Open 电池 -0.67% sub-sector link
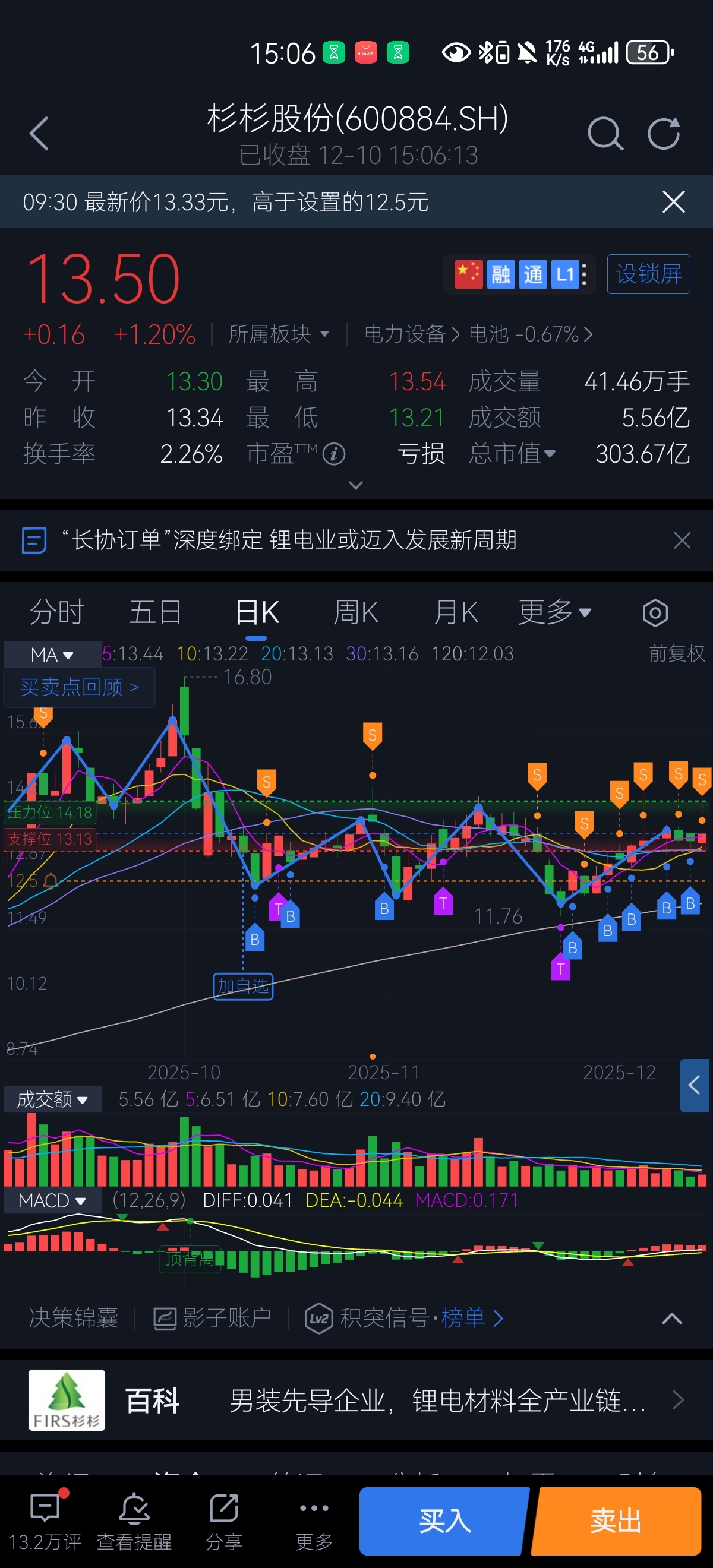The width and height of the screenshot is (713, 1568). [x=531, y=334]
